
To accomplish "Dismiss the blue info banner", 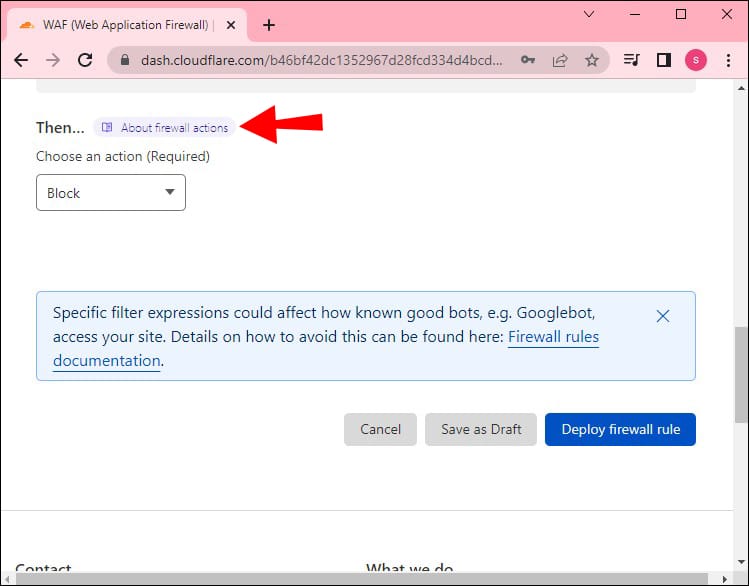I will [662, 316].
